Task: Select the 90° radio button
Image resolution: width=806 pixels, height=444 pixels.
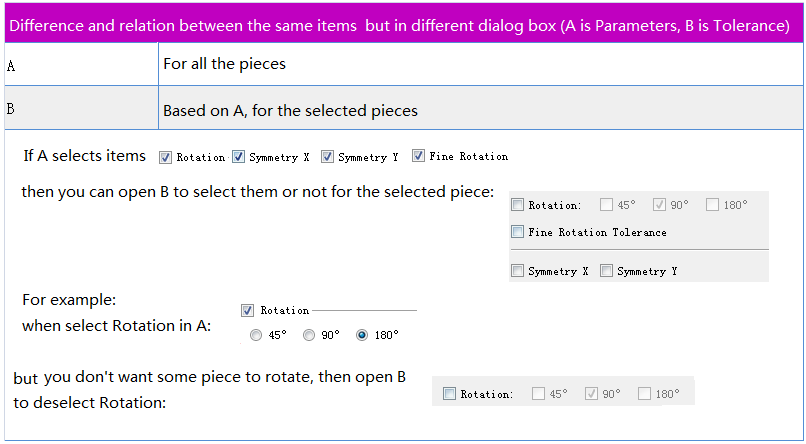Action: tap(309, 336)
